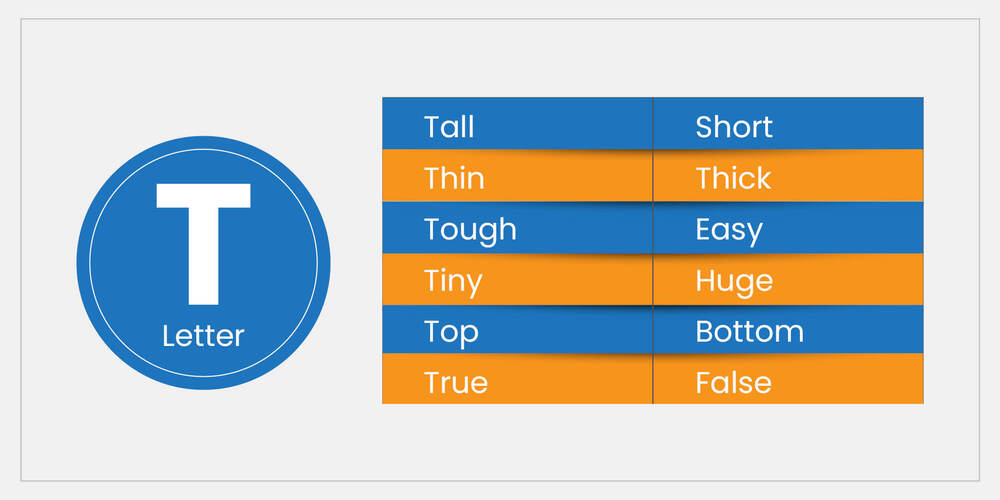This screenshot has width=1000, height=500.
Task: Select the word "Tall"
Action: pyautogui.click(x=449, y=127)
